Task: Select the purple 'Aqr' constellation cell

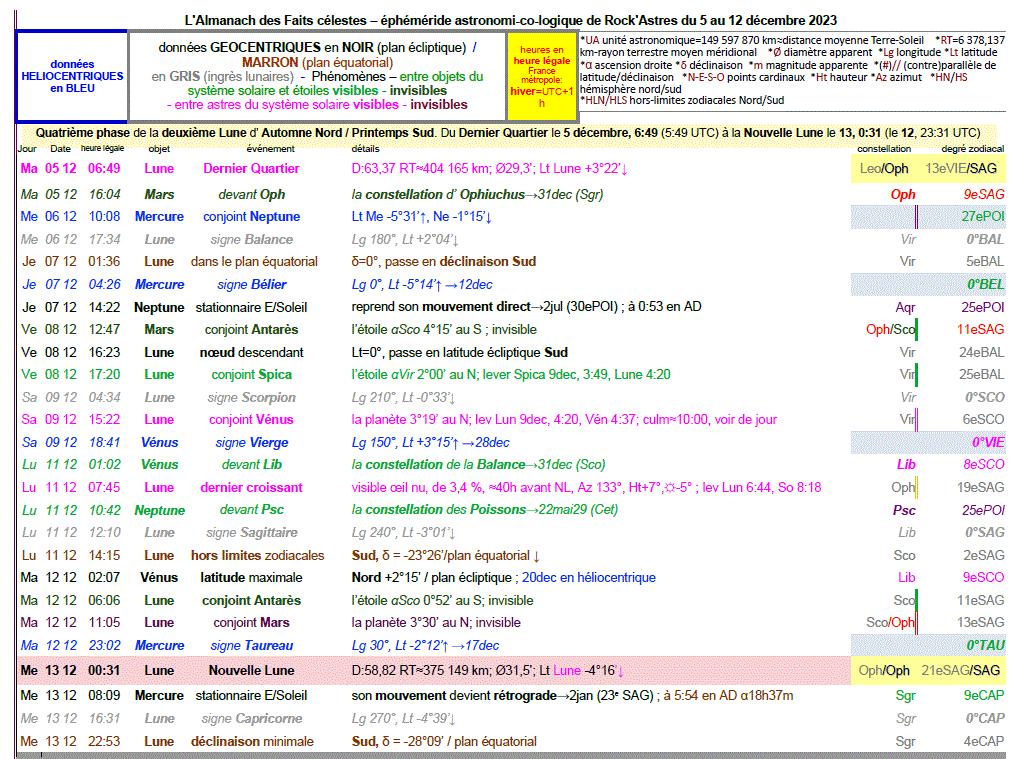Action: coord(905,307)
